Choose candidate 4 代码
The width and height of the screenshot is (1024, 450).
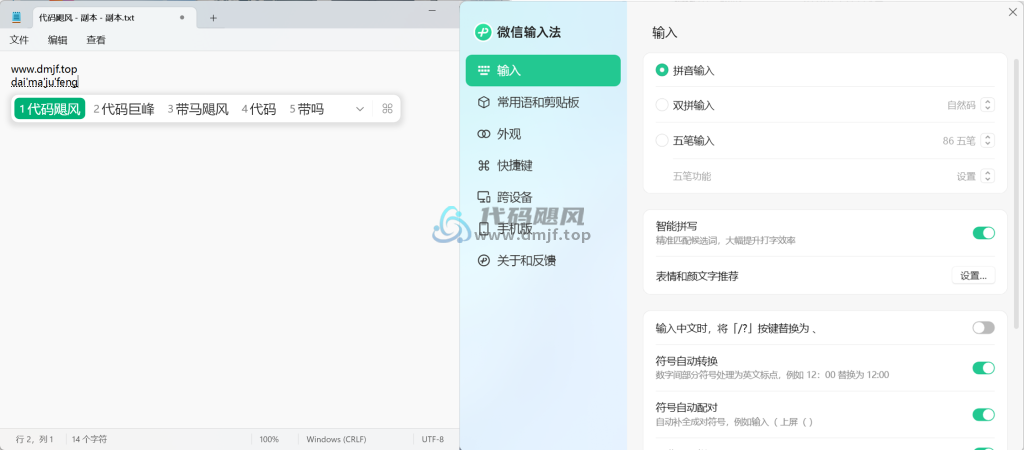(259, 109)
